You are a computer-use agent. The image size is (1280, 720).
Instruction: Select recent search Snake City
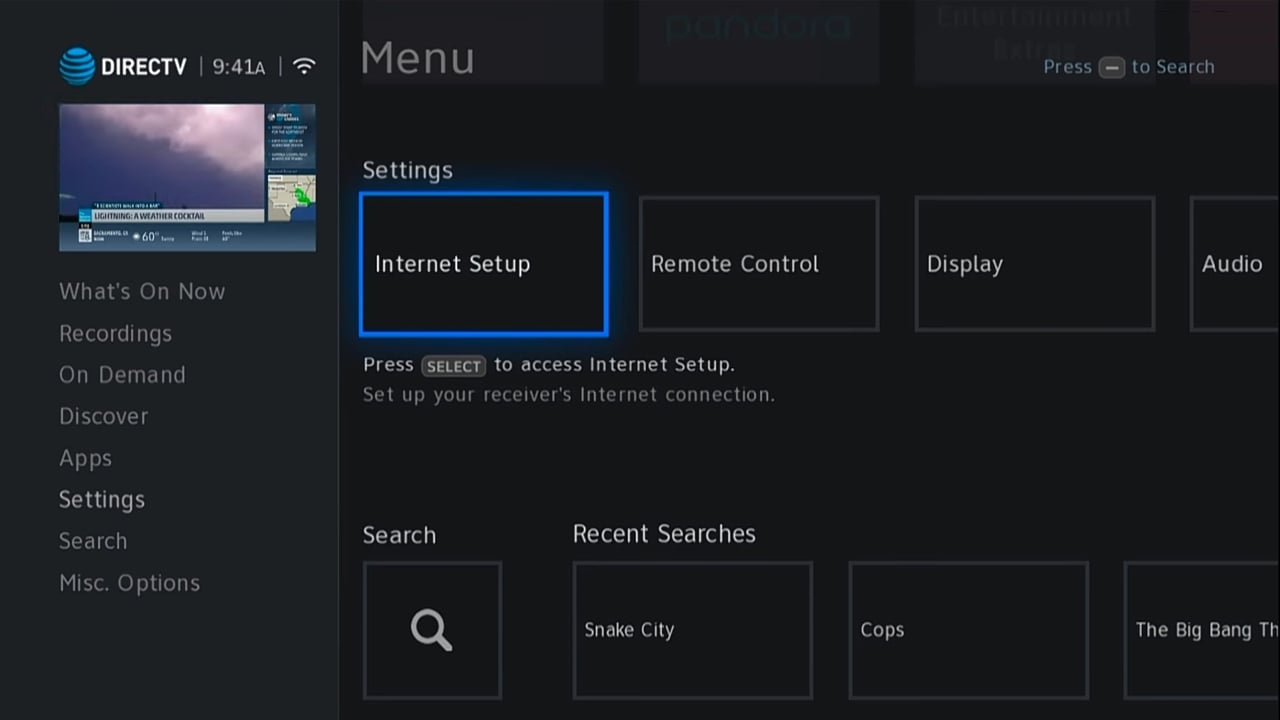point(692,630)
